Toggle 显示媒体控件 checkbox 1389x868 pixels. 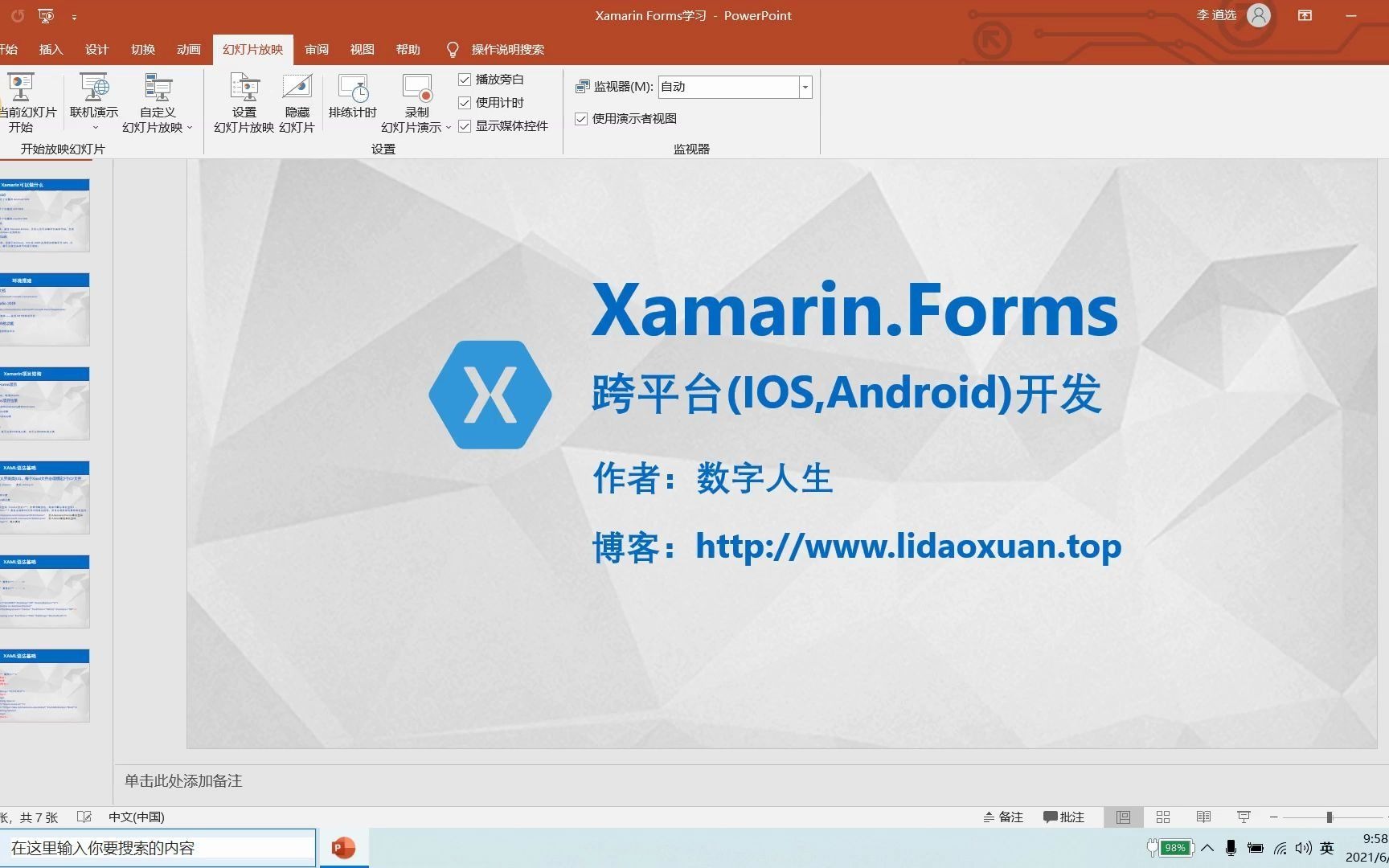click(465, 126)
